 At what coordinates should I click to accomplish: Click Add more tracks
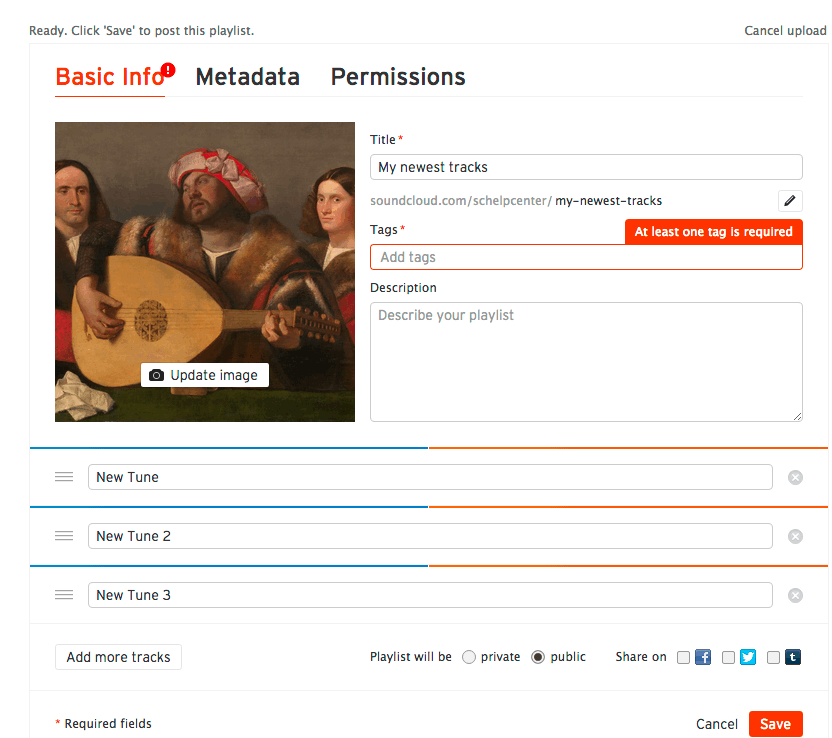click(x=118, y=657)
